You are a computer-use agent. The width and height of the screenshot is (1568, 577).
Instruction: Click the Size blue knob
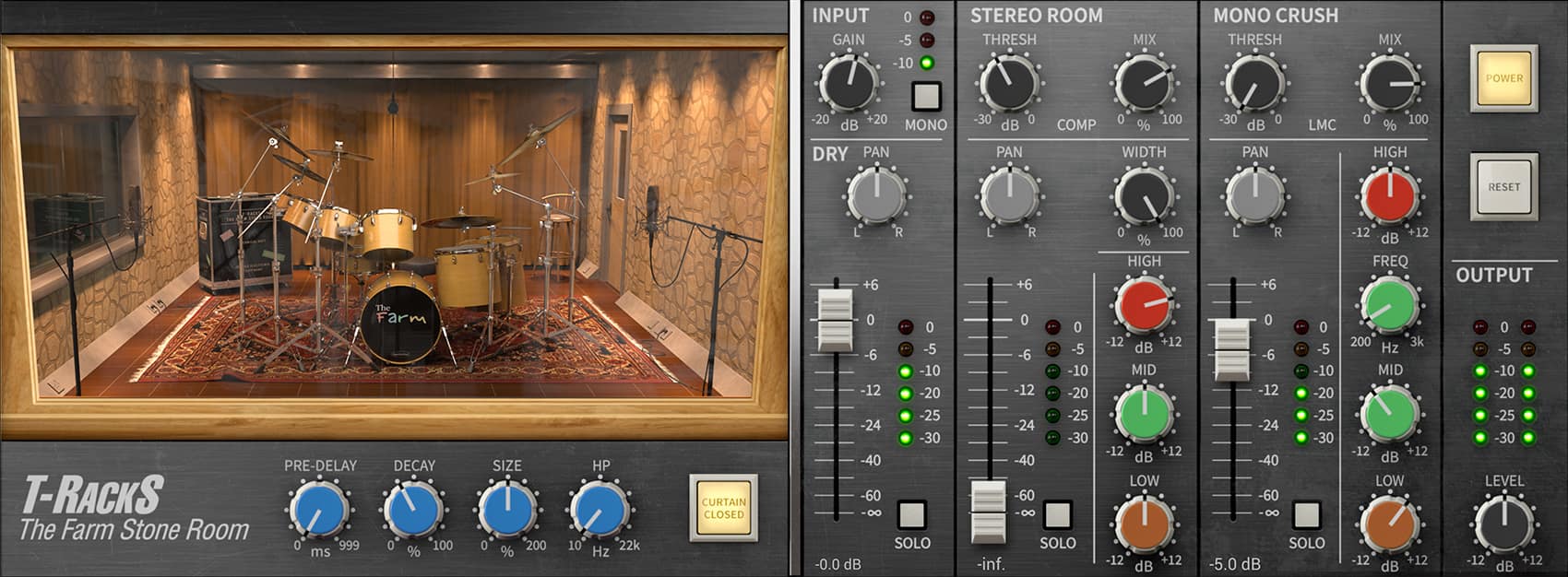506,511
